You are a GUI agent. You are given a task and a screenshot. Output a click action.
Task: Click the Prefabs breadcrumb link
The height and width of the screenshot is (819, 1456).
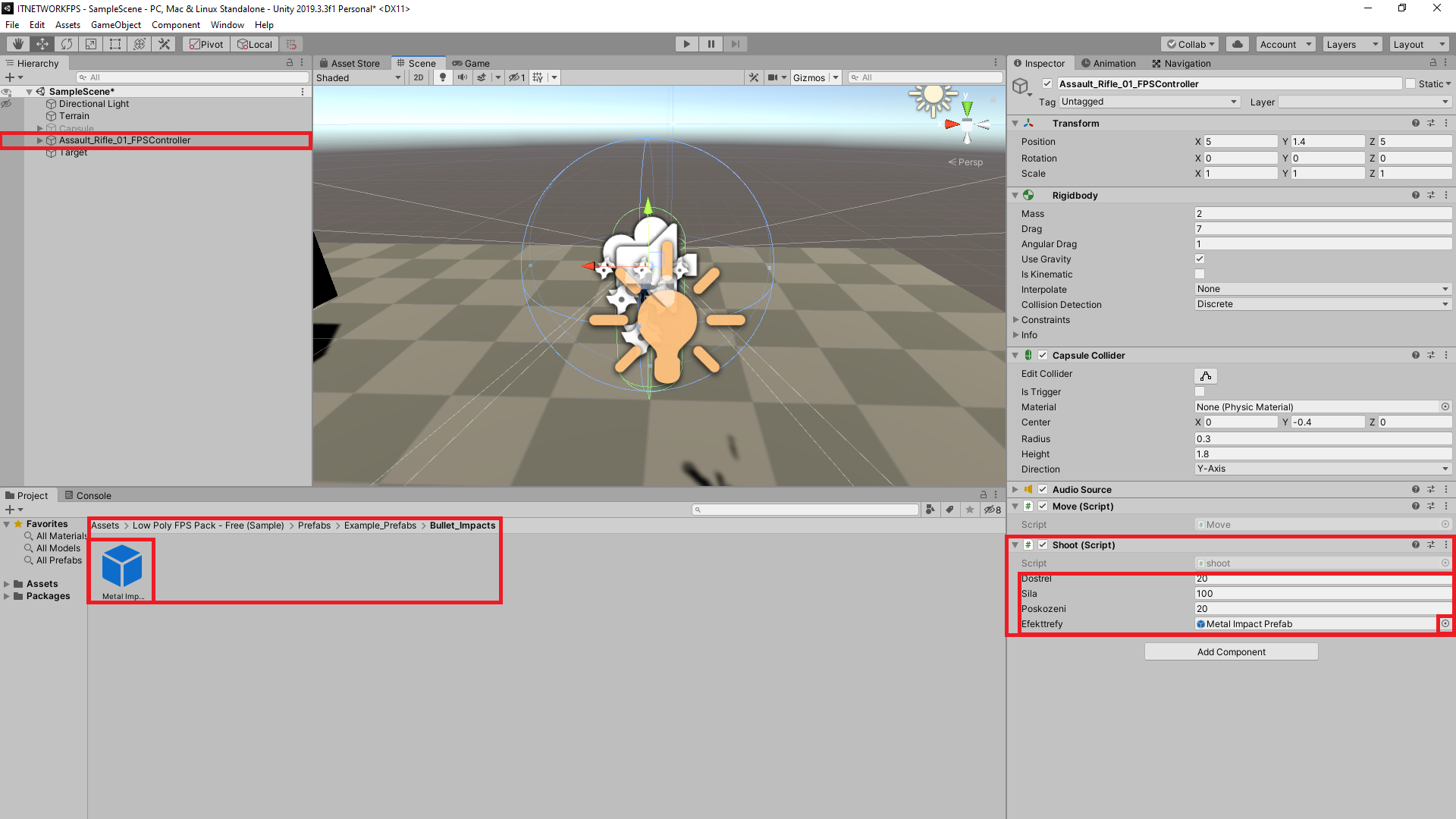pos(313,525)
